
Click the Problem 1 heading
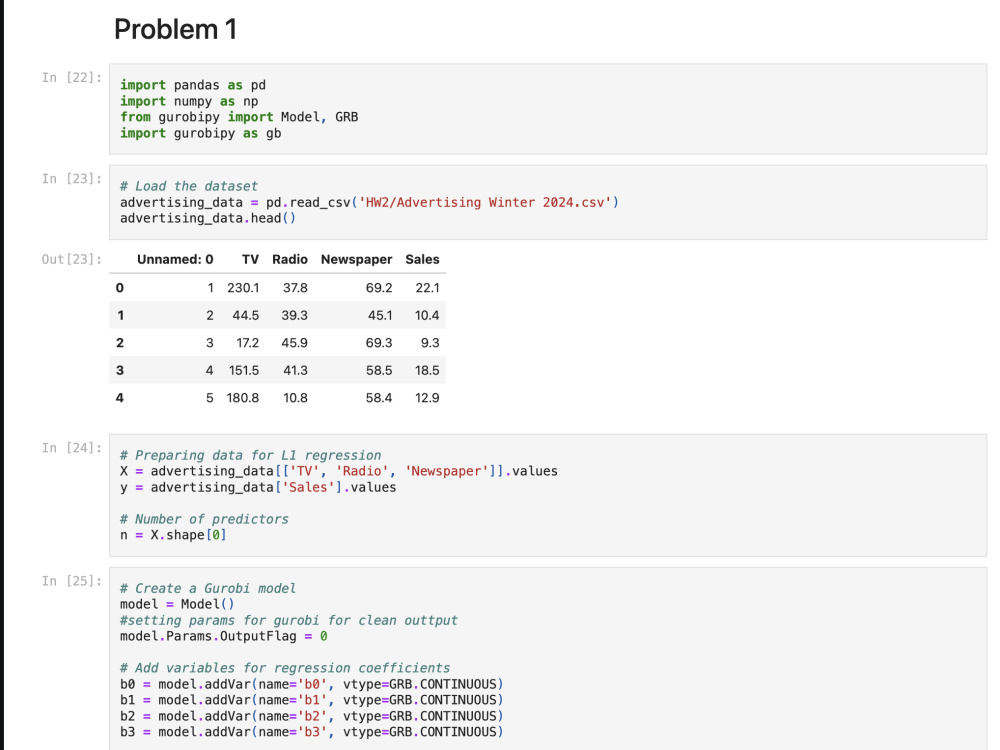point(175,29)
